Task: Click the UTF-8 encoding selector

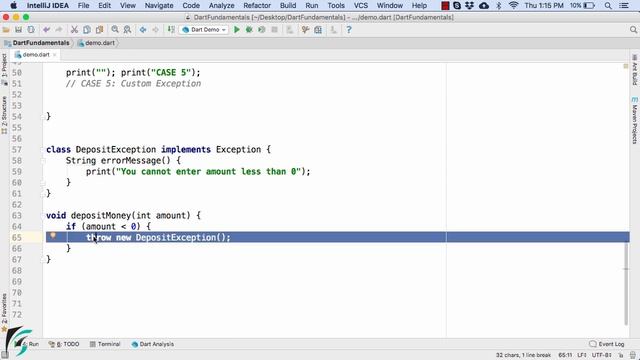Action: (602, 355)
